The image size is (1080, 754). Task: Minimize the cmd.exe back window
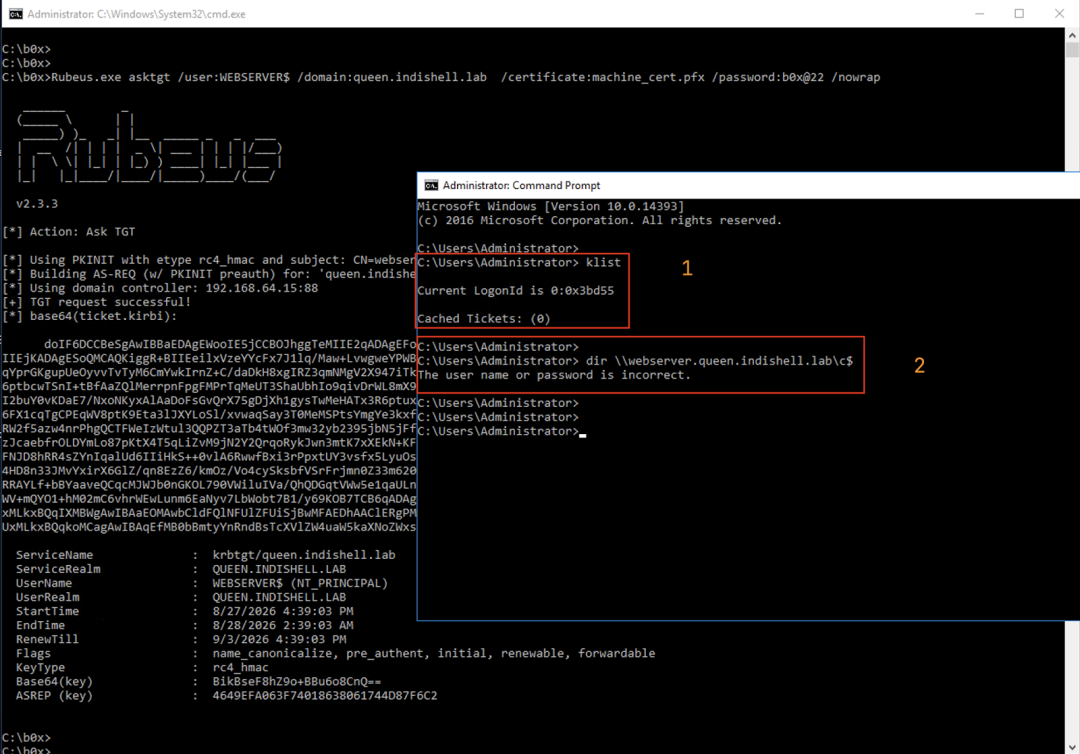(979, 14)
